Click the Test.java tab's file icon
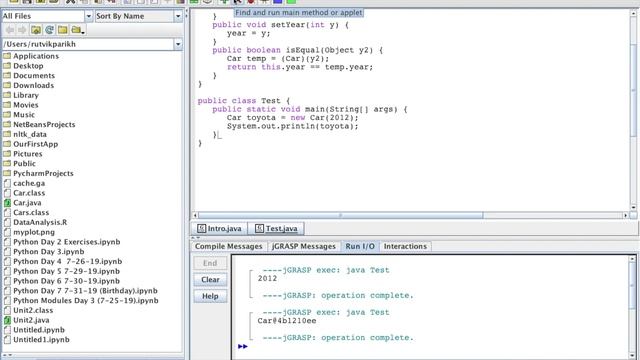Viewport: 640px width, 360px height. tap(259, 229)
